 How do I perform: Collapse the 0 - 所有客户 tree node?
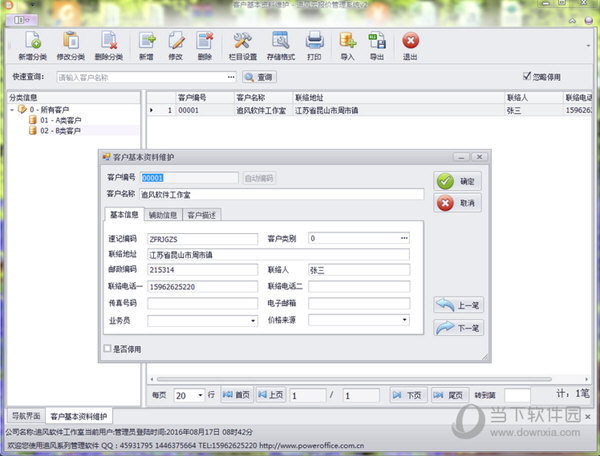coord(12,110)
